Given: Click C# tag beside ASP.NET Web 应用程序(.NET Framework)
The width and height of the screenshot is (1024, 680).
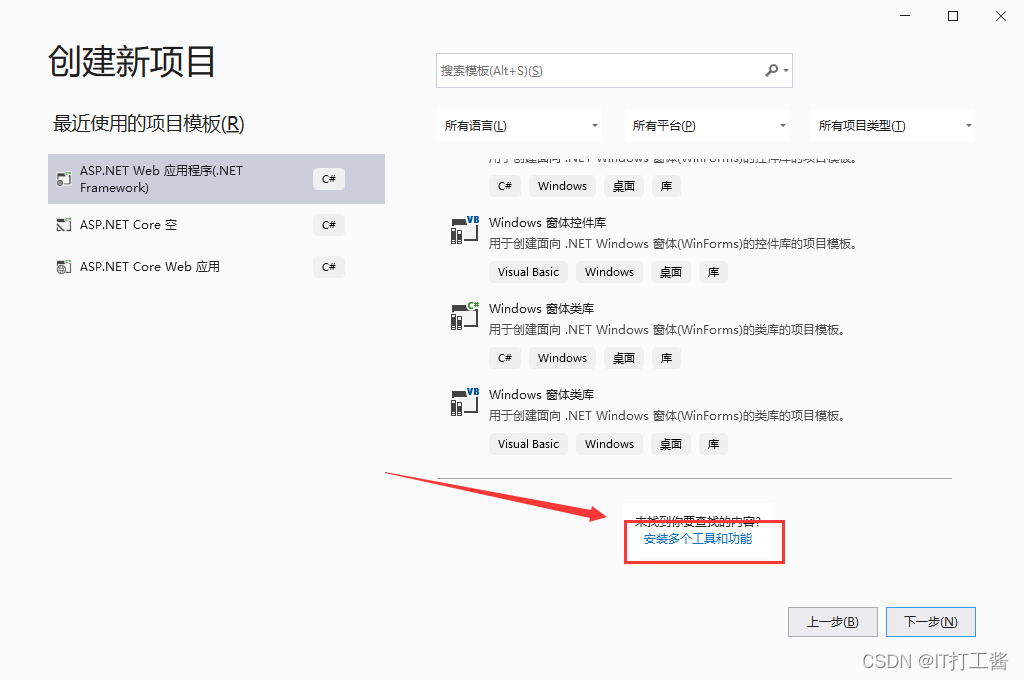Looking at the screenshot, I should [328, 179].
